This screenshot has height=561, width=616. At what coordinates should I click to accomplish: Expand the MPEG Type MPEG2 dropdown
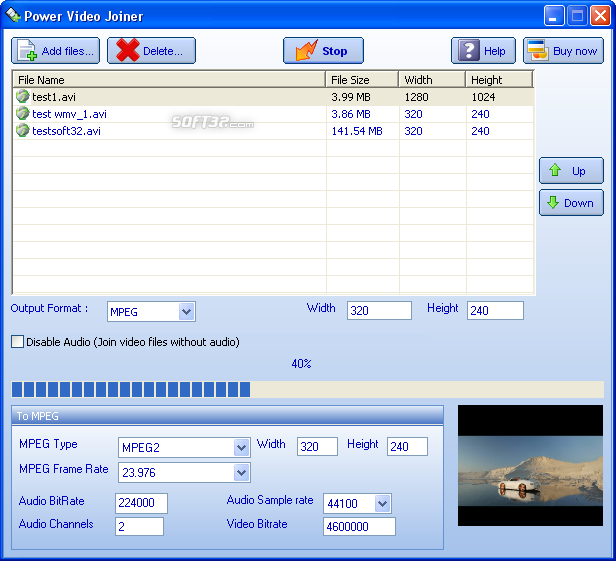242,447
